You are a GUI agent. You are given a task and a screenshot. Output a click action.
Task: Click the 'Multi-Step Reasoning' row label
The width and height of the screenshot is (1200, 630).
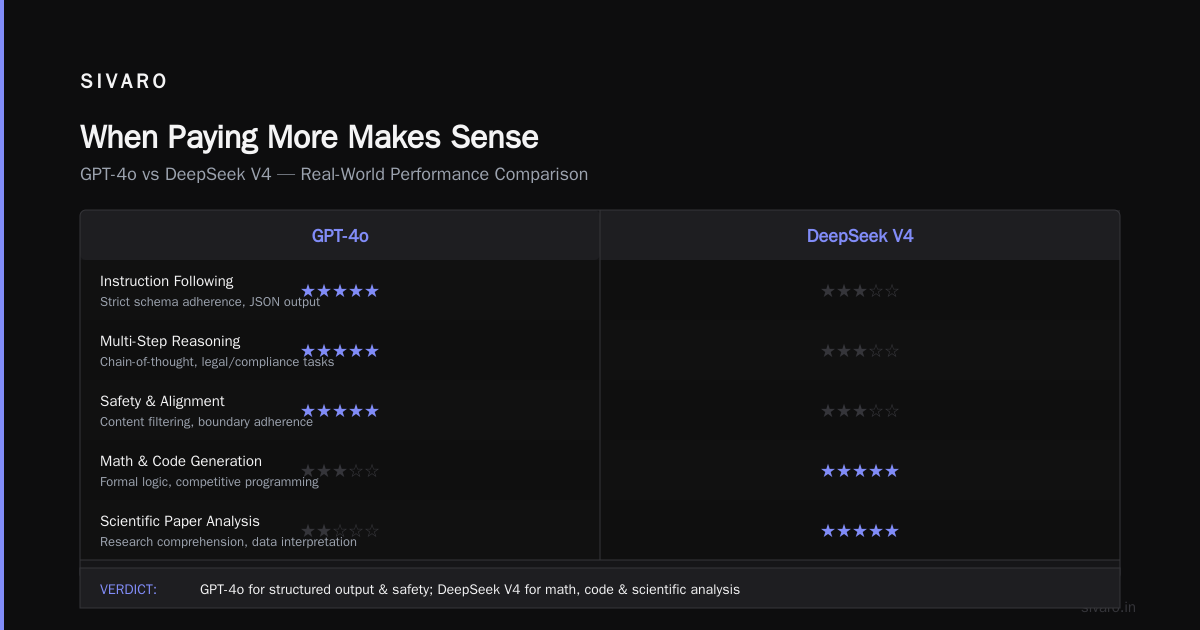coord(170,341)
